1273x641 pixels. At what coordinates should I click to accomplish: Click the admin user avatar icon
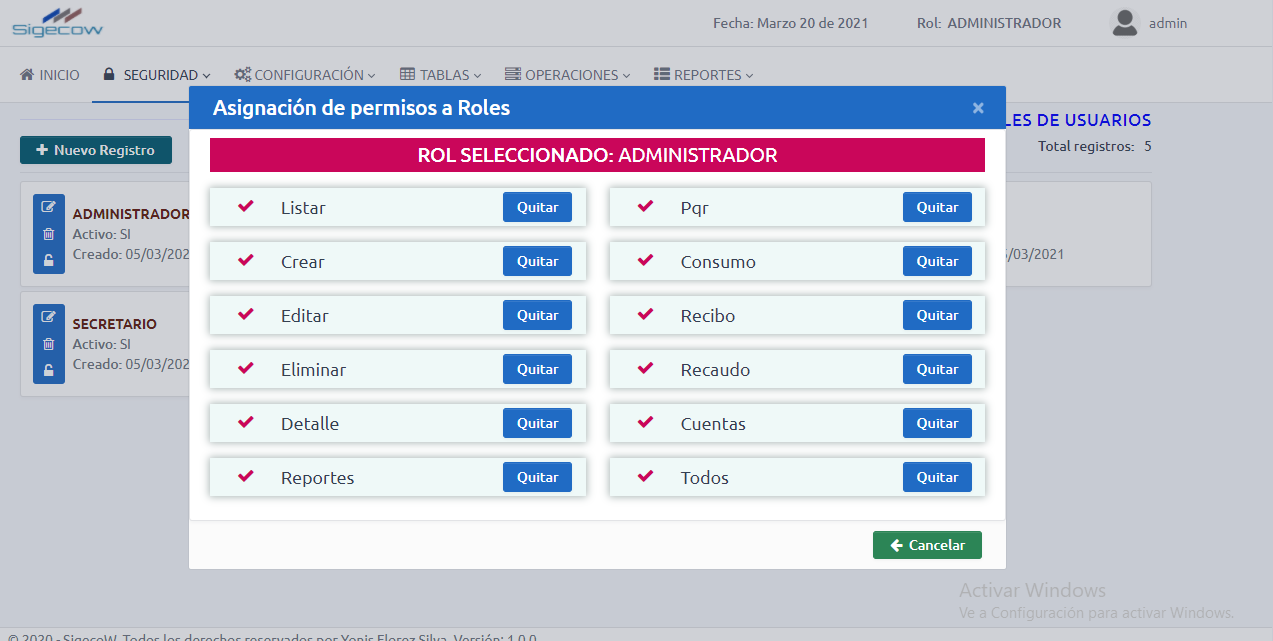[x=1125, y=23]
